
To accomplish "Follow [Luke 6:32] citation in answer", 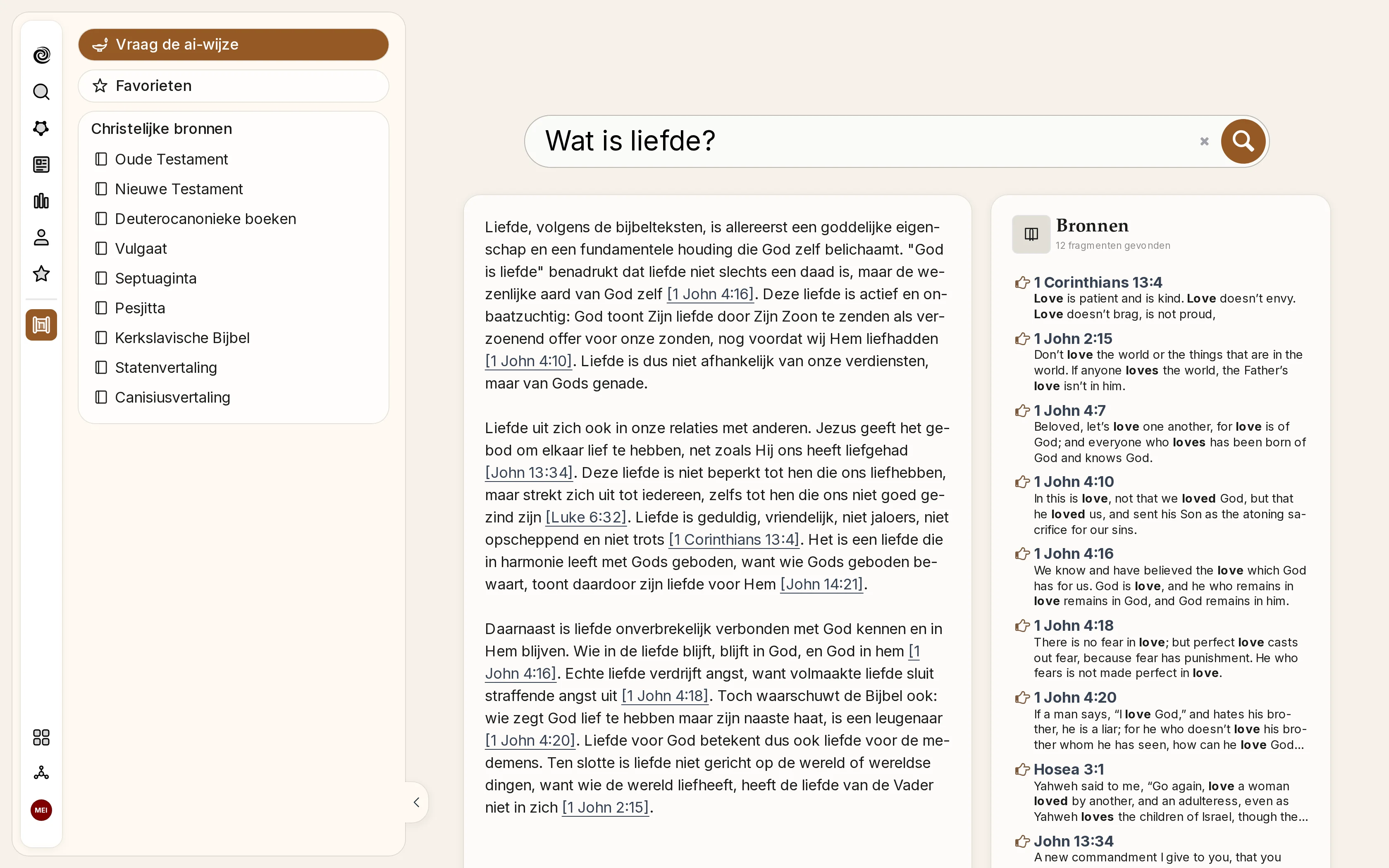I will pyautogui.click(x=586, y=517).
